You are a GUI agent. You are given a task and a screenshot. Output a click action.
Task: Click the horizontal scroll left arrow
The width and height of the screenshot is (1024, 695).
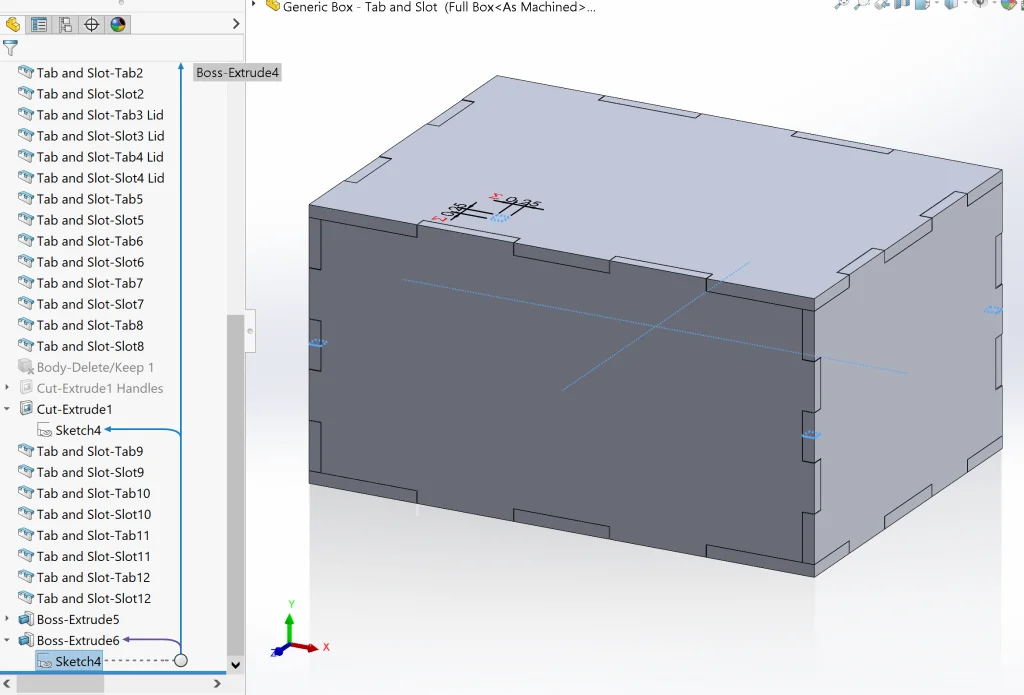7,684
